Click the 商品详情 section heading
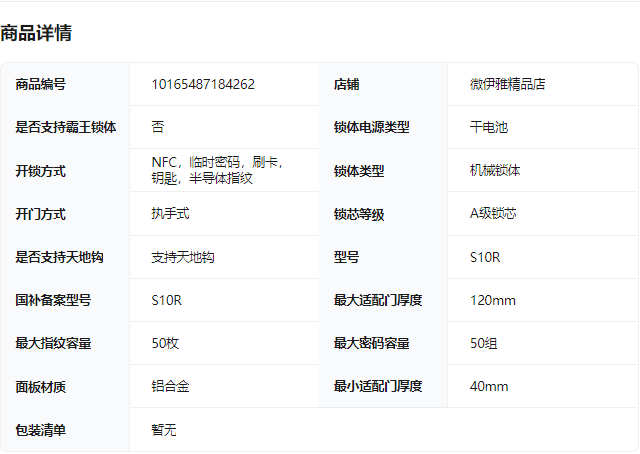The width and height of the screenshot is (640, 454). [x=36, y=33]
